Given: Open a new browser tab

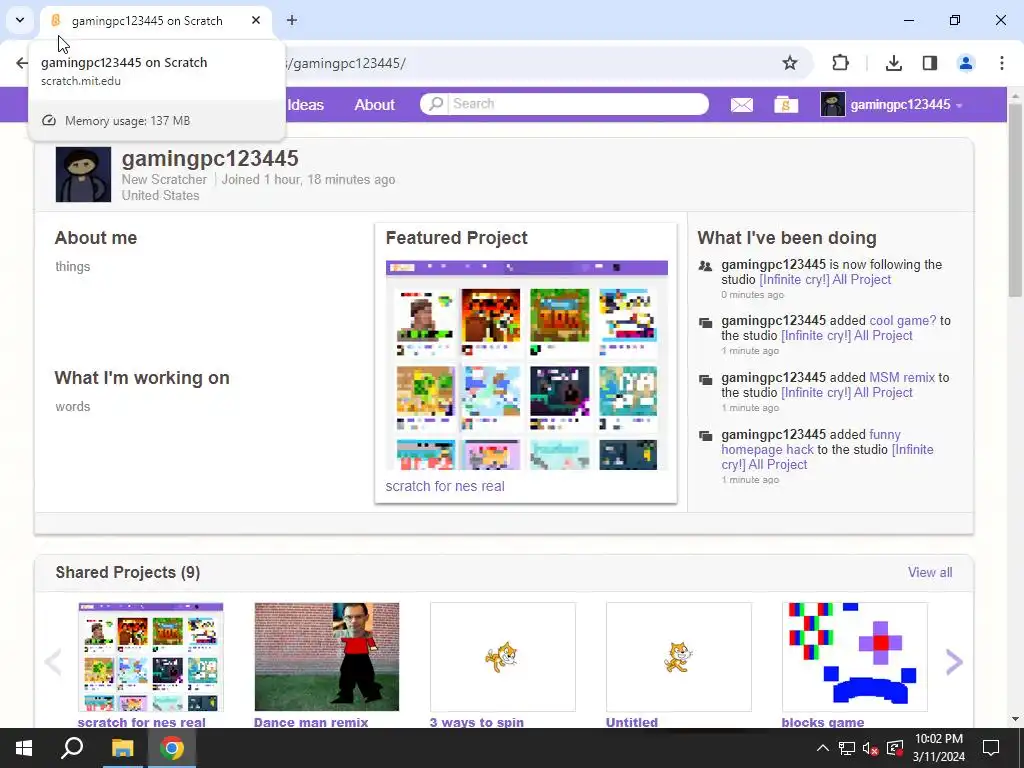Looking at the screenshot, I should point(292,20).
